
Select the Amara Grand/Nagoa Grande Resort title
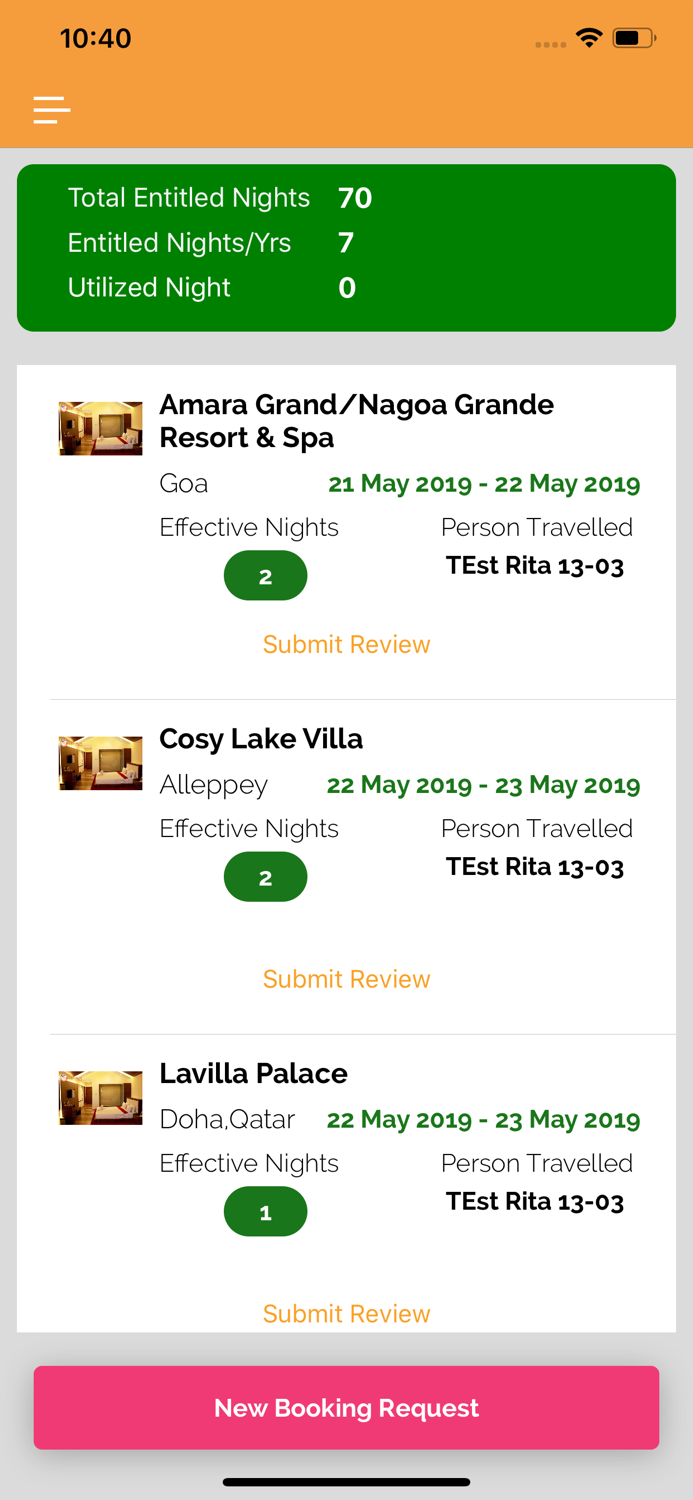356,421
